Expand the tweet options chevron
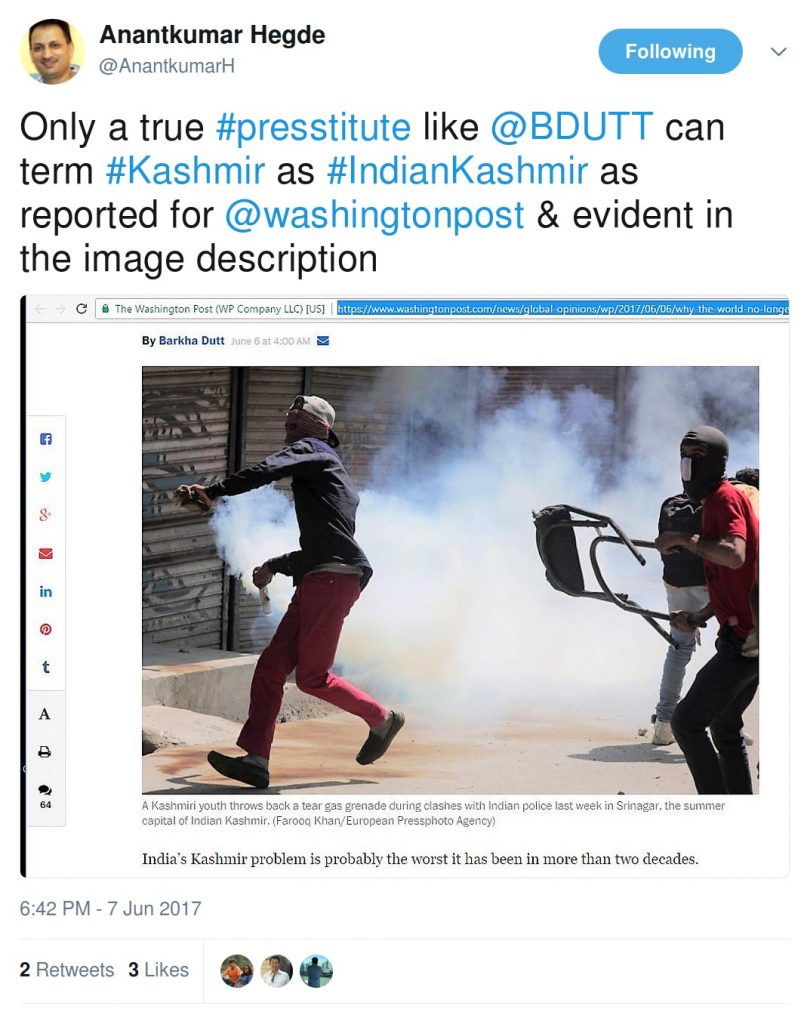The width and height of the screenshot is (804, 1024). [779, 52]
